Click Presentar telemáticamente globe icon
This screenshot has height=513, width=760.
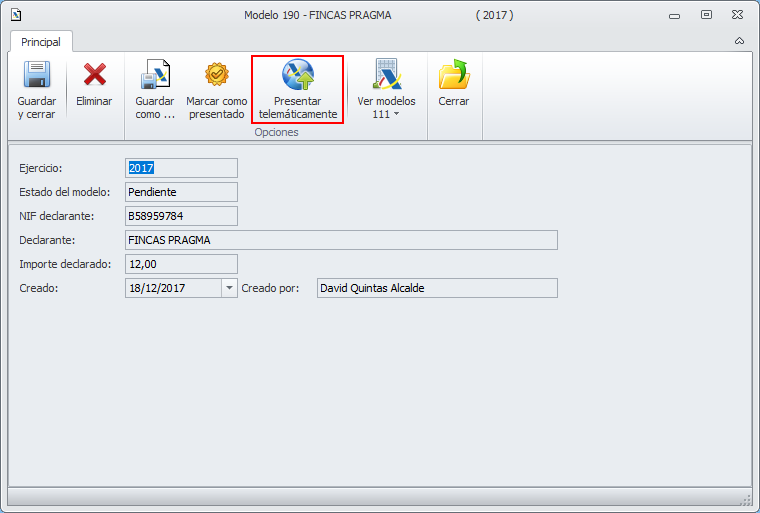[x=298, y=74]
